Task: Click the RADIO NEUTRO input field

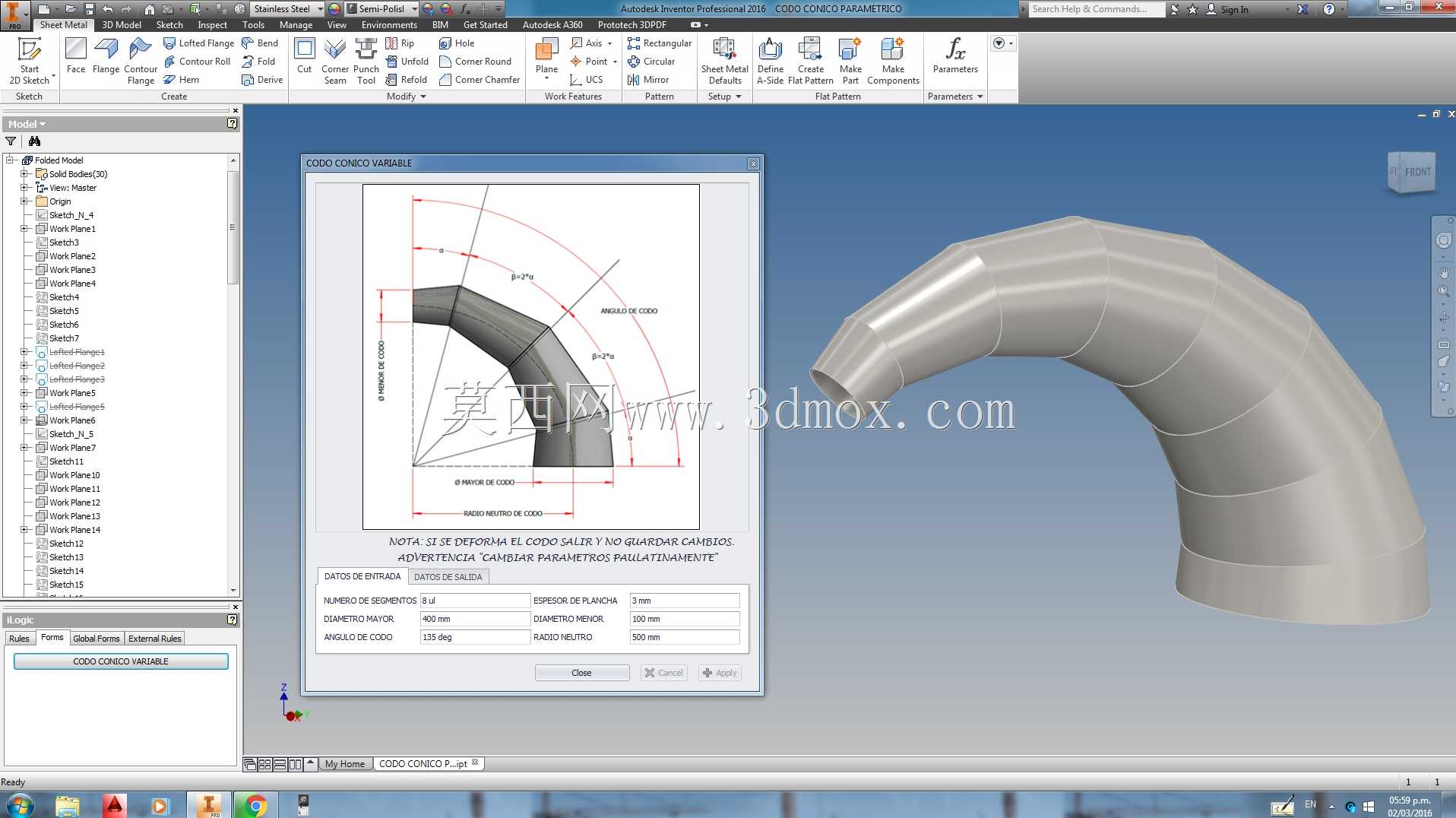Action: click(685, 637)
